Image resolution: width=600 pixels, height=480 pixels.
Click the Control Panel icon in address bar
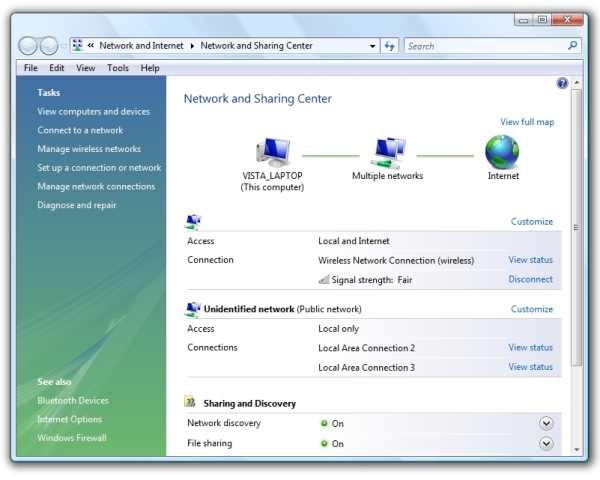(x=77, y=46)
